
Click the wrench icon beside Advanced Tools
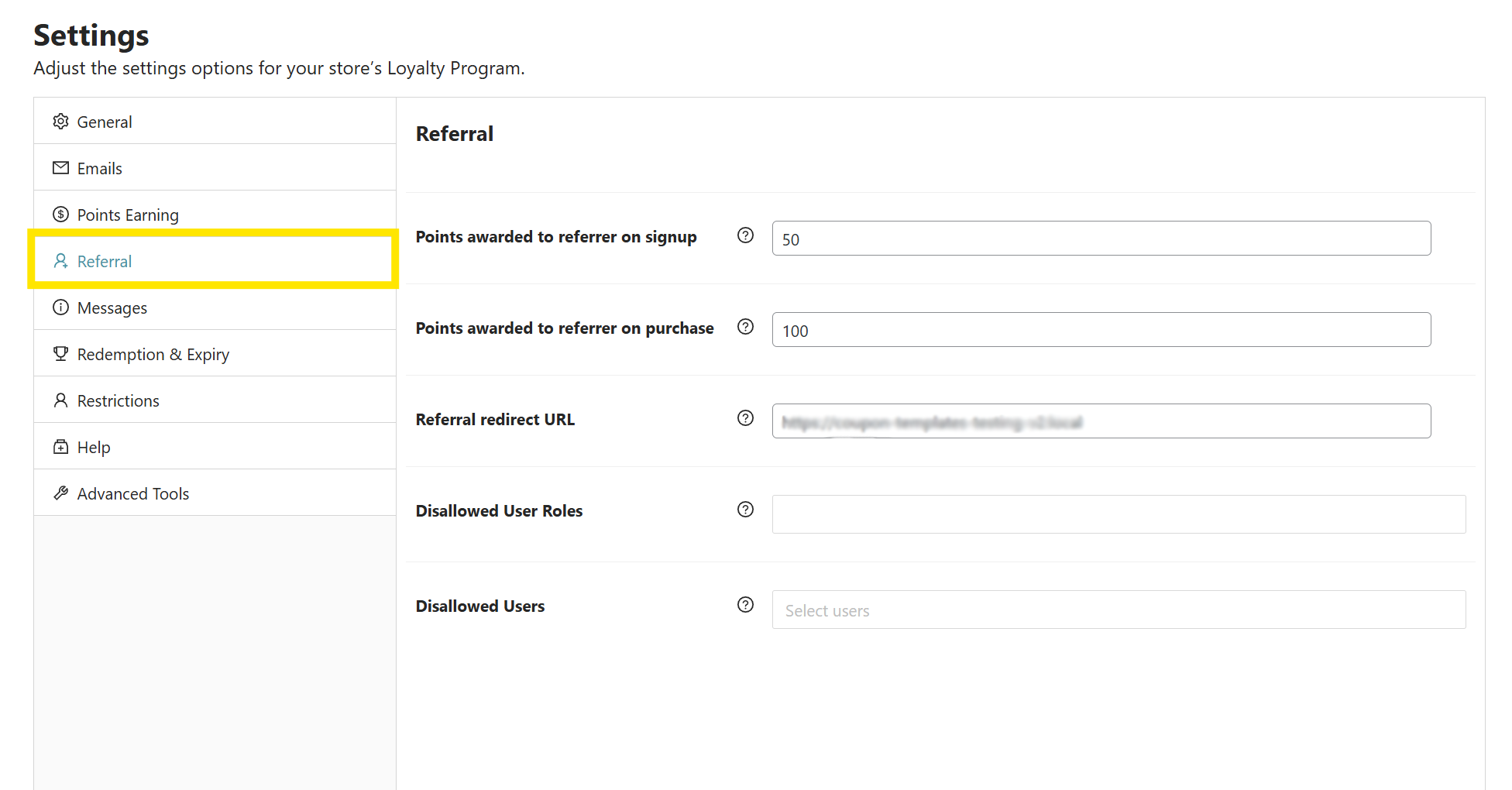60,493
